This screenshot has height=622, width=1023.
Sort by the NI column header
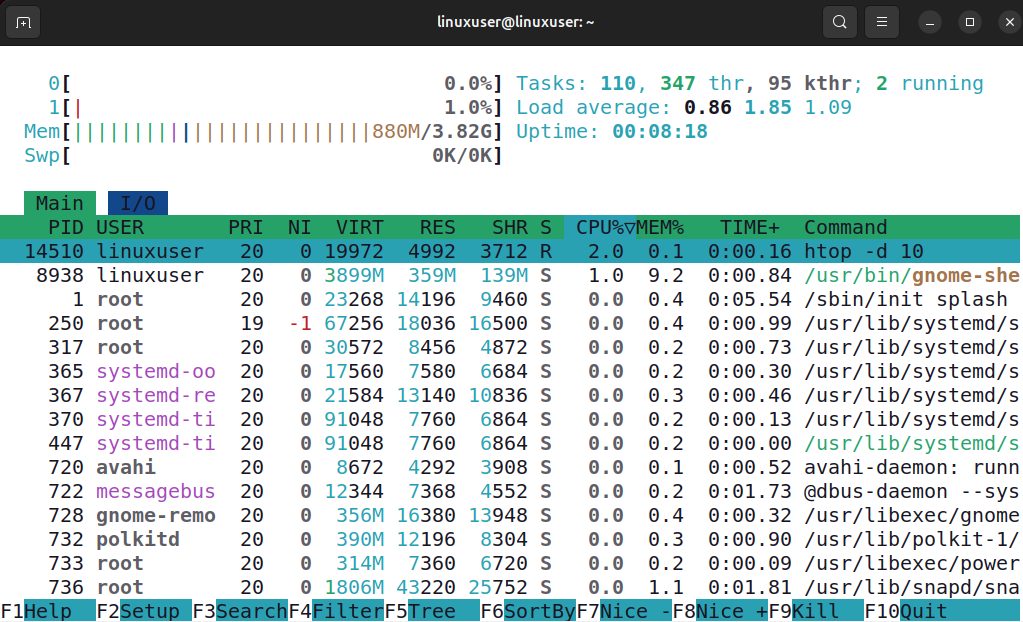click(299, 227)
